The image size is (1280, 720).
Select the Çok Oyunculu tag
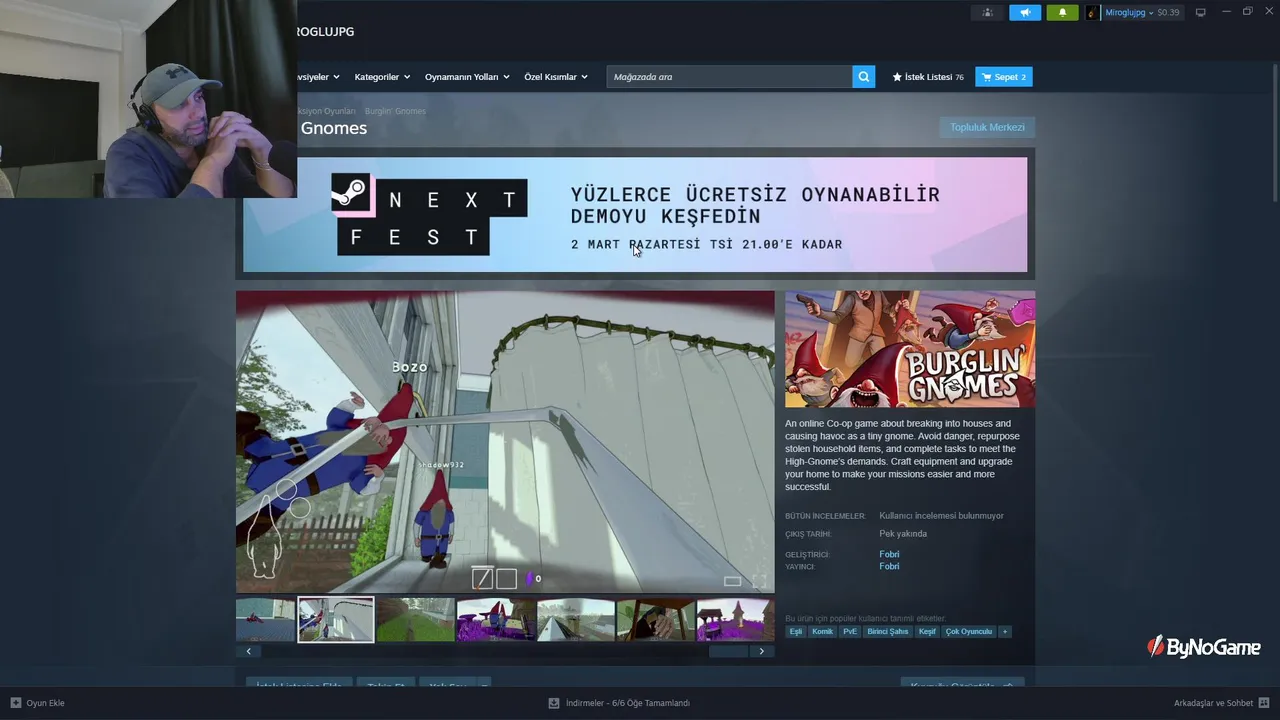(969, 631)
